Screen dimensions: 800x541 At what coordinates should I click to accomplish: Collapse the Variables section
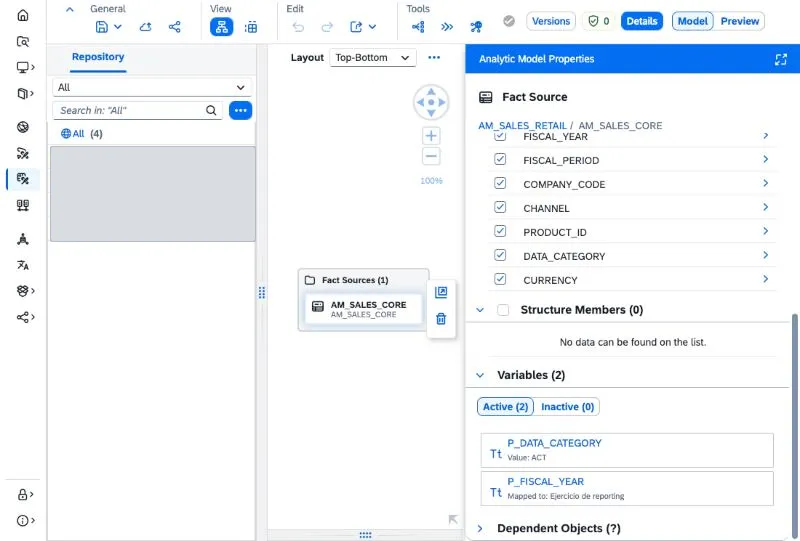(480, 375)
